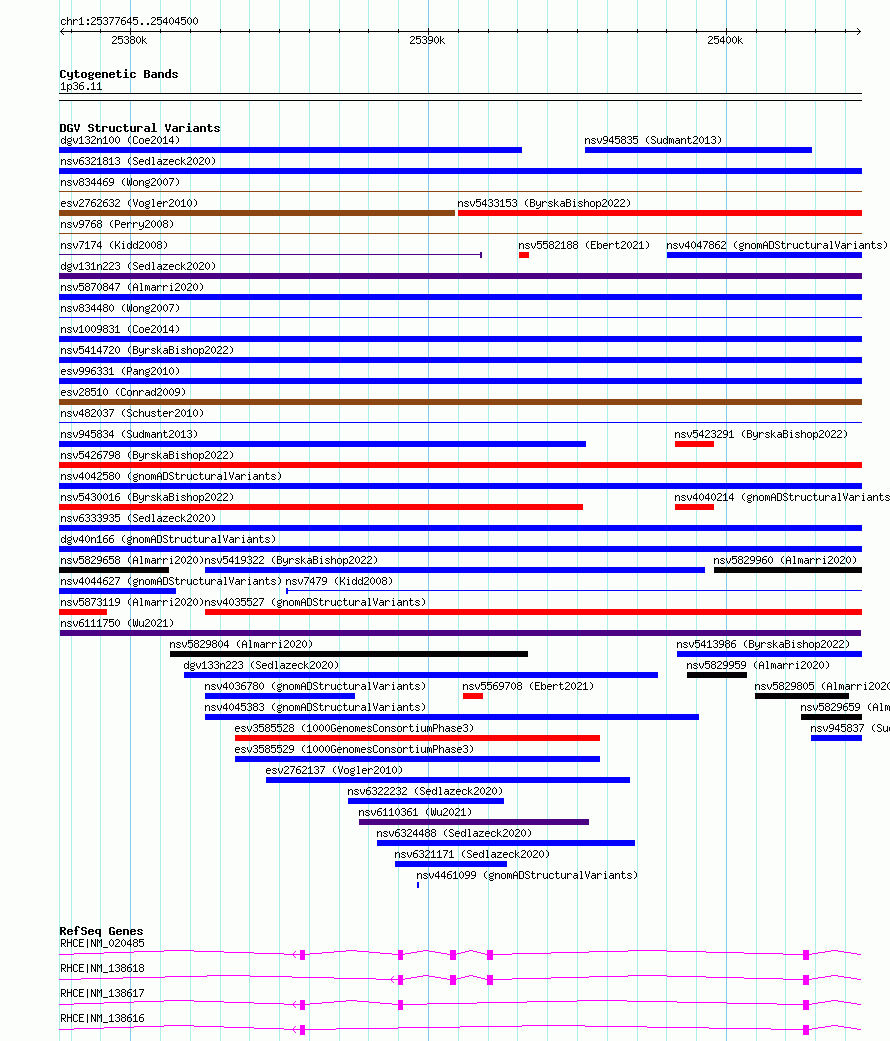This screenshot has height=1041, width=890.
Task: Click the small red nsv5569708 (Ebert2021) bar
Action: pyautogui.click(x=473, y=696)
